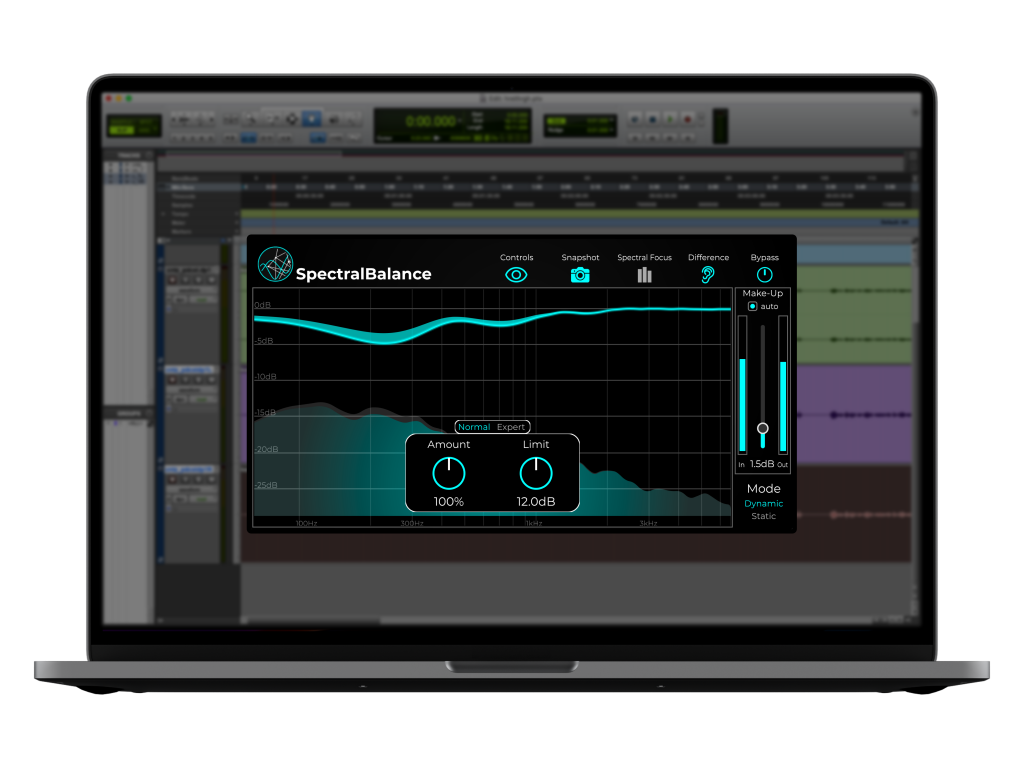Image resolution: width=1024 pixels, height=768 pixels.
Task: Click the Controls eye icon
Action: pos(516,273)
